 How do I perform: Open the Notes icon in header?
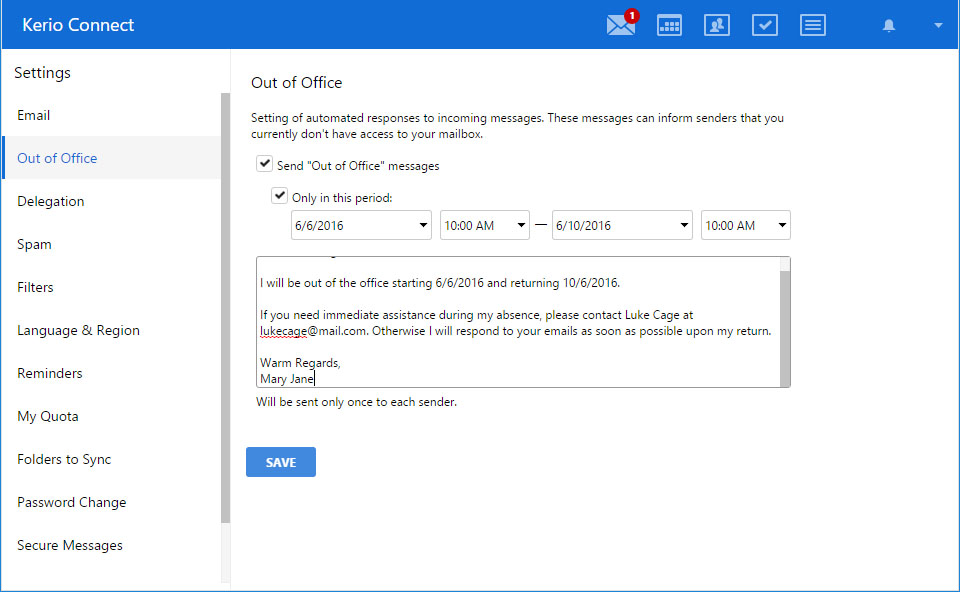[812, 25]
